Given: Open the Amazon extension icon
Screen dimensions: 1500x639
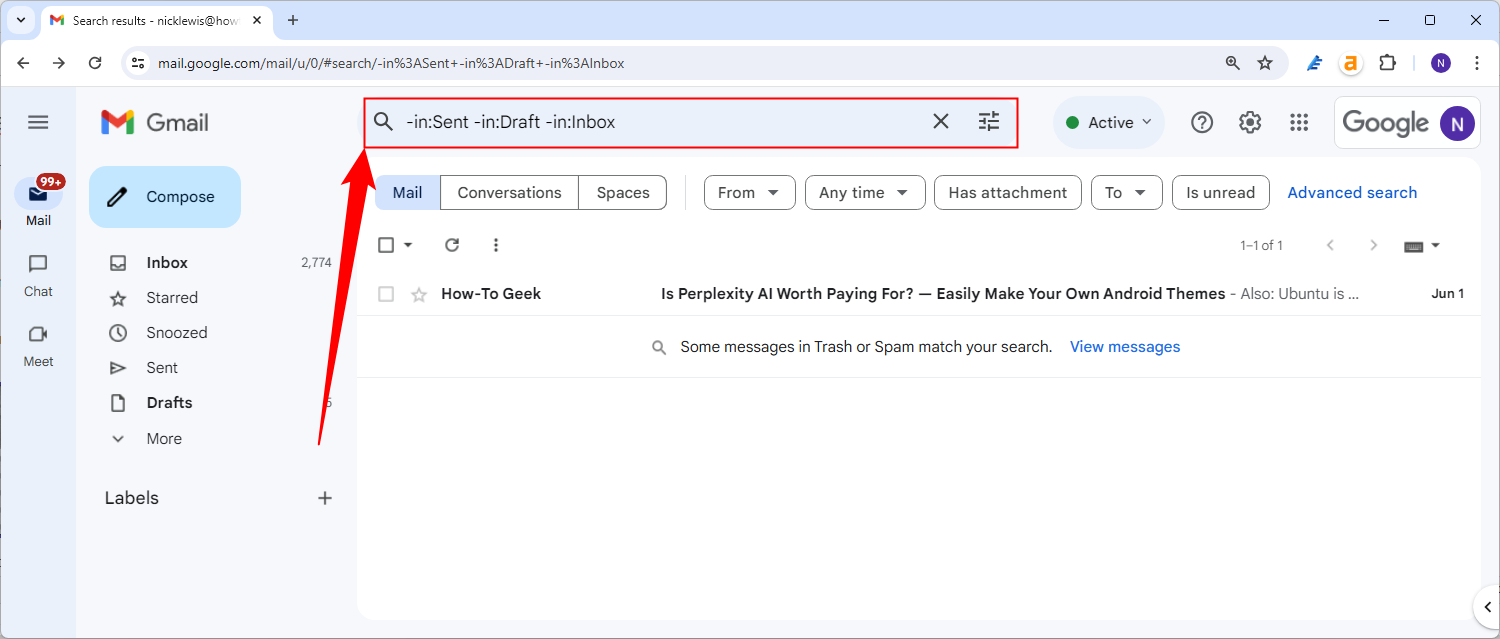Looking at the screenshot, I should click(1351, 63).
